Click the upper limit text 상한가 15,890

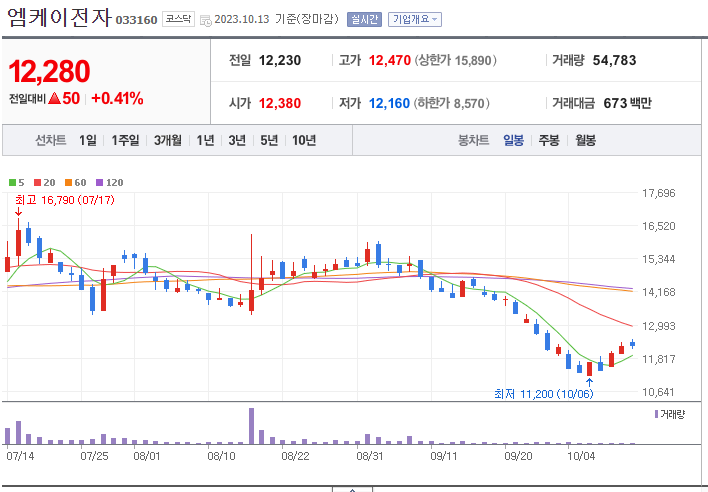(455, 60)
